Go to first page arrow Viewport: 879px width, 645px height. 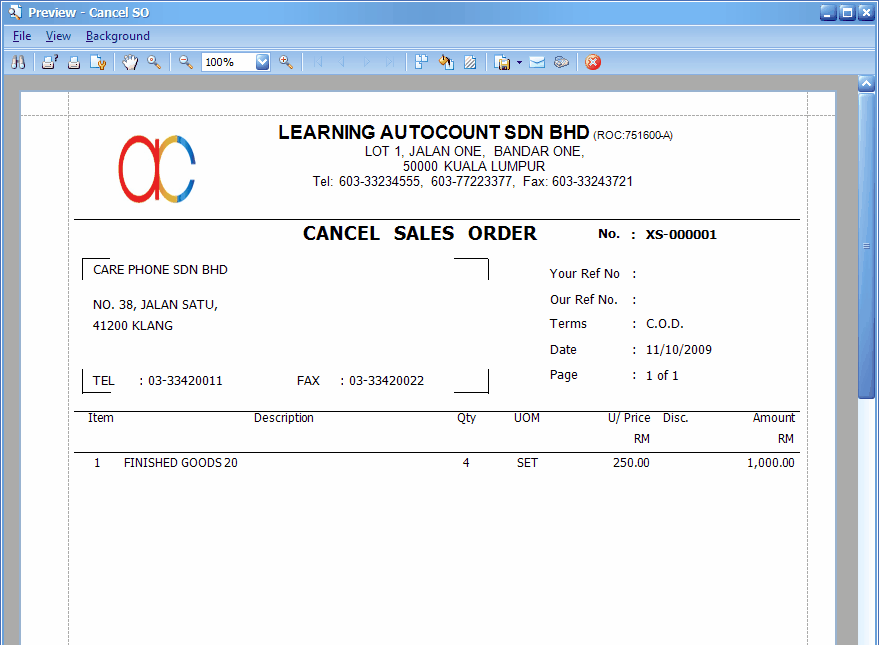click(x=318, y=62)
